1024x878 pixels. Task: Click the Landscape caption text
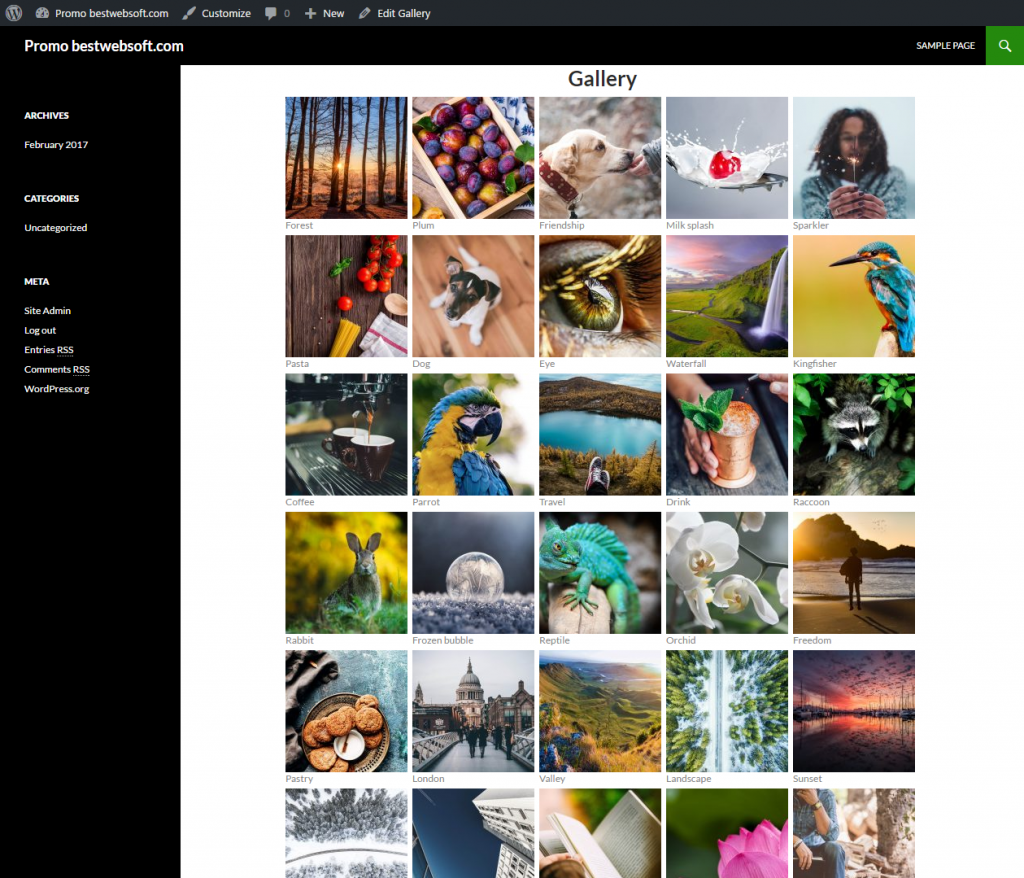[688, 779]
